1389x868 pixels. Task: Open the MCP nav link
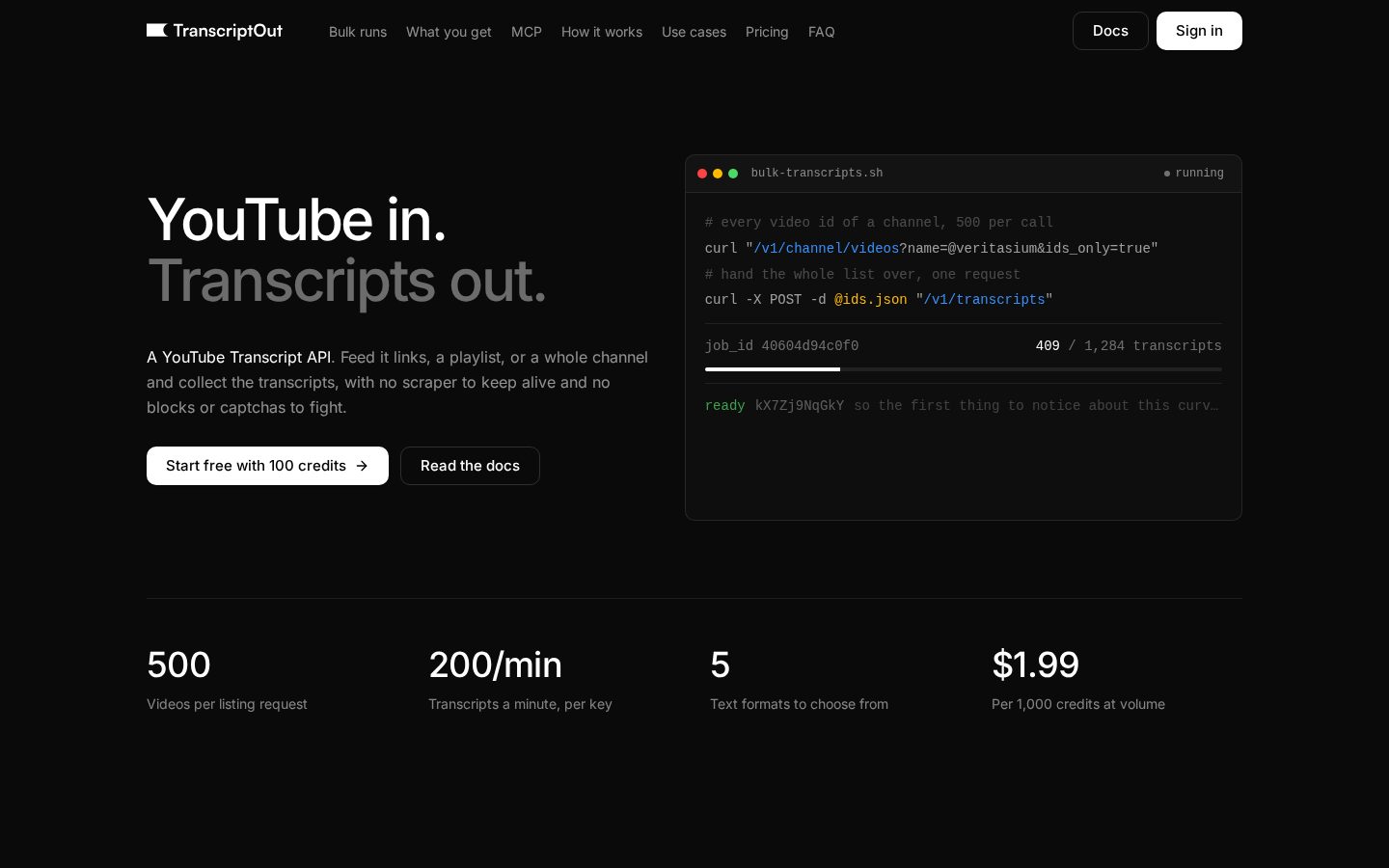tap(527, 32)
